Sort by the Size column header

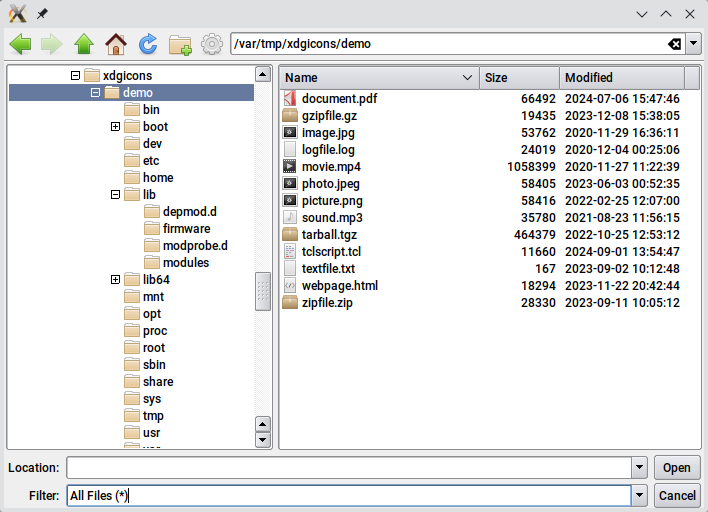[519, 78]
